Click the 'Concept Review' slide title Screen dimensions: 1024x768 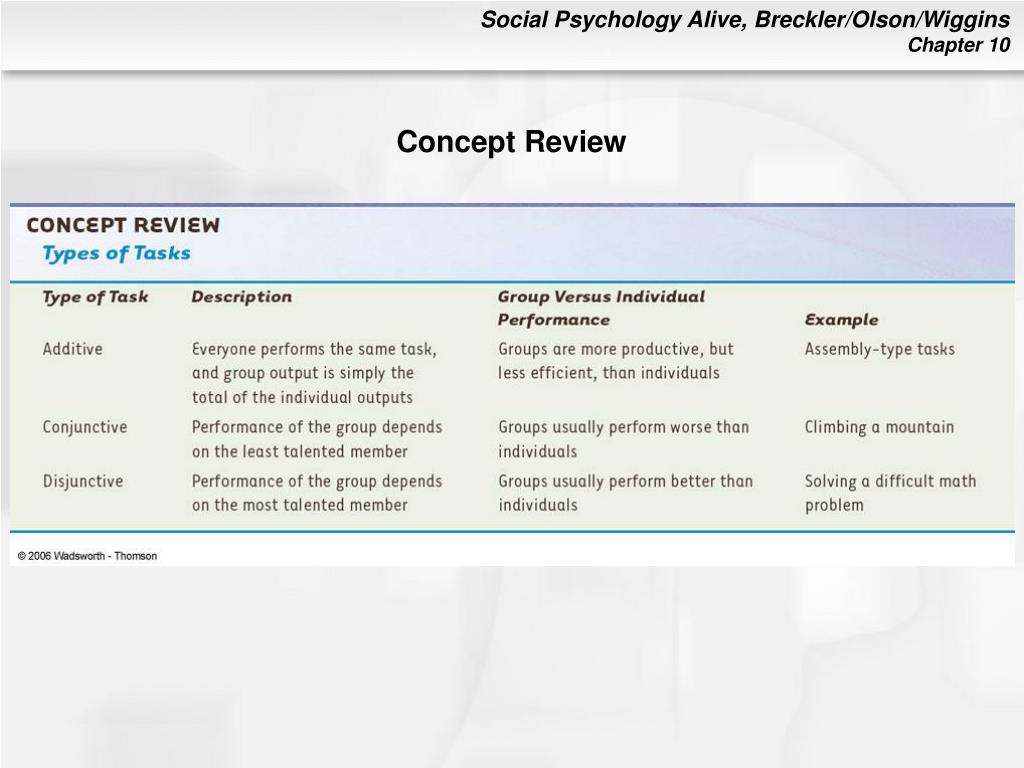tap(511, 142)
